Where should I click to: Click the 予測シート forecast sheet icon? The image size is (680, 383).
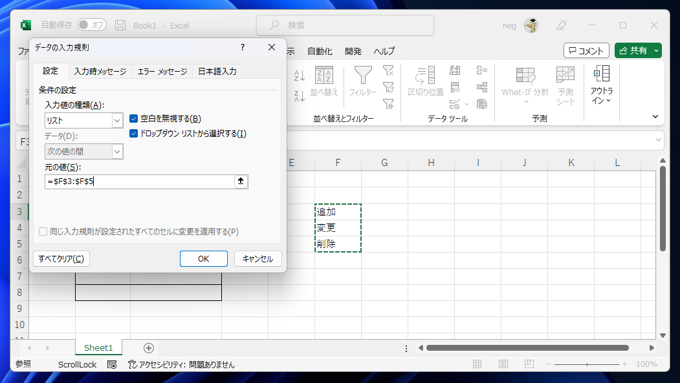[x=566, y=86]
